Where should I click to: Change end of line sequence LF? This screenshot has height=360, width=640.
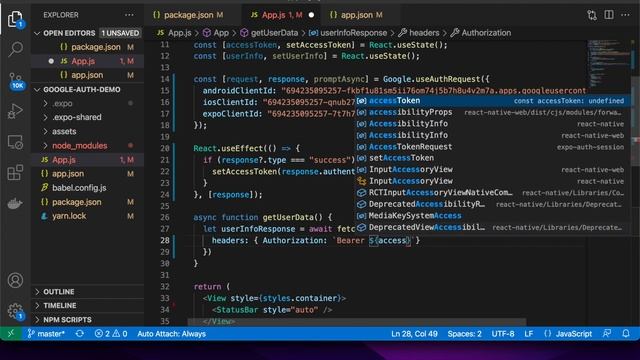pos(529,333)
